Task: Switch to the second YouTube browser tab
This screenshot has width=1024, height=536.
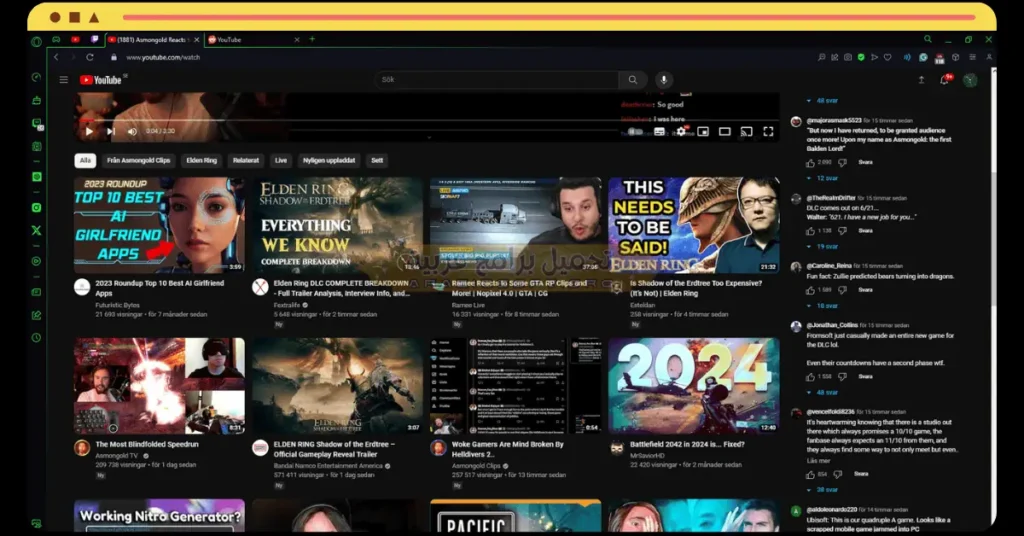Action: 228,39
